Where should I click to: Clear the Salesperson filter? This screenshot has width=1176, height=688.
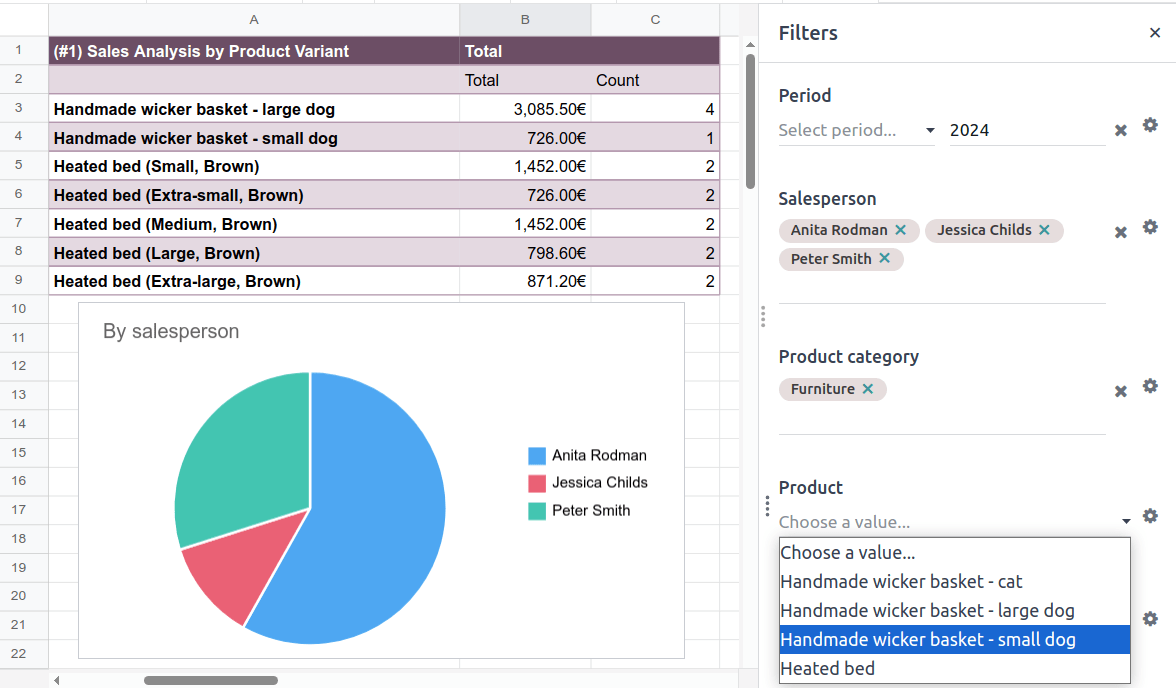click(x=1119, y=232)
